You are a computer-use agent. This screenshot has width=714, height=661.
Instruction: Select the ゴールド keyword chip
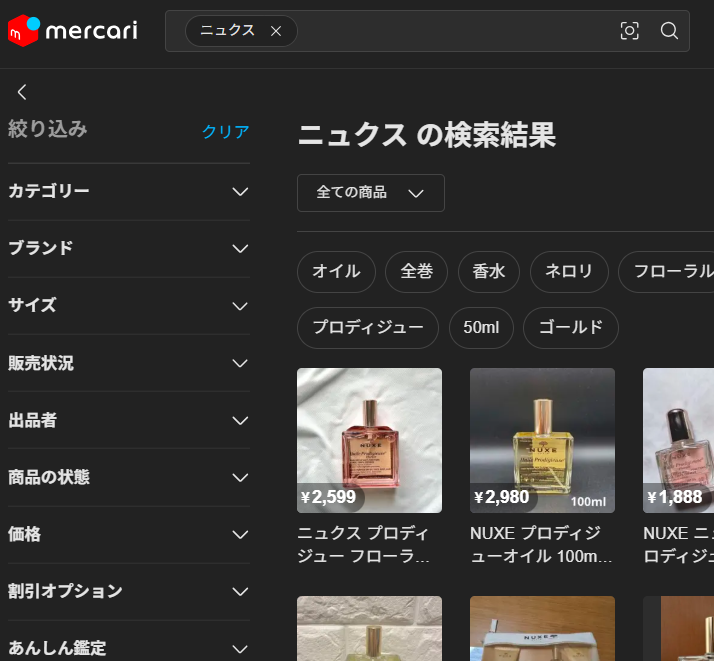tap(571, 328)
